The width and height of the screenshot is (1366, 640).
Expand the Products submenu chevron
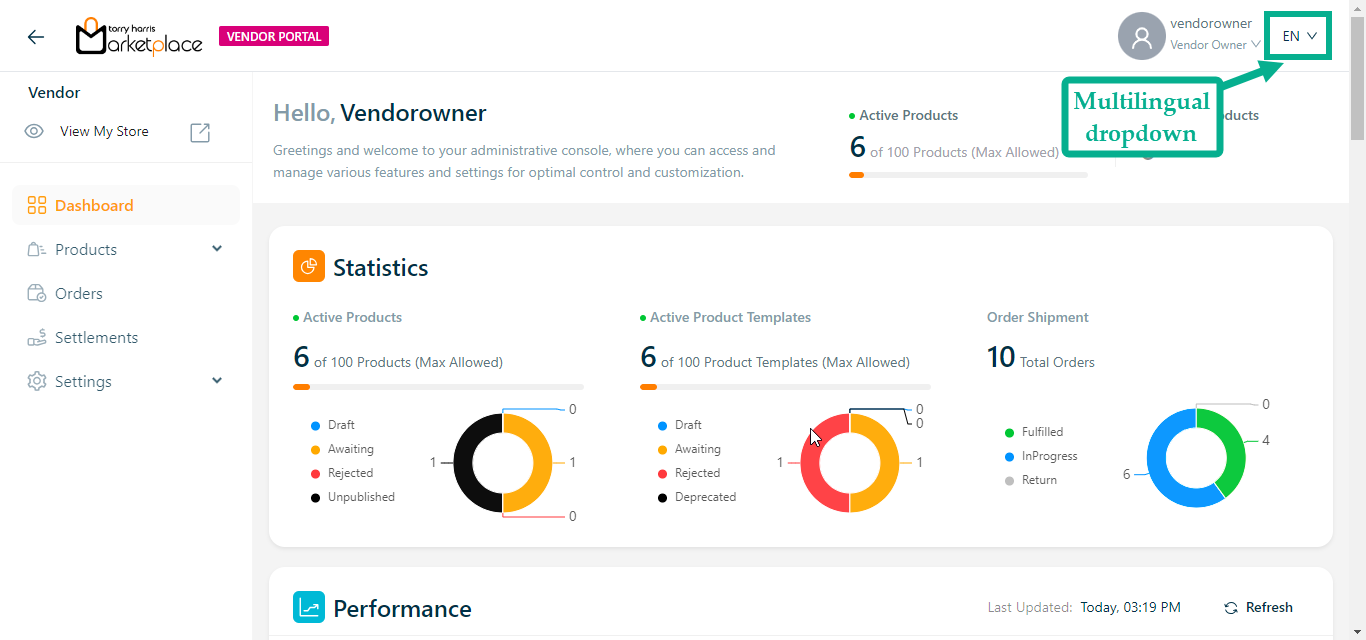(217, 249)
